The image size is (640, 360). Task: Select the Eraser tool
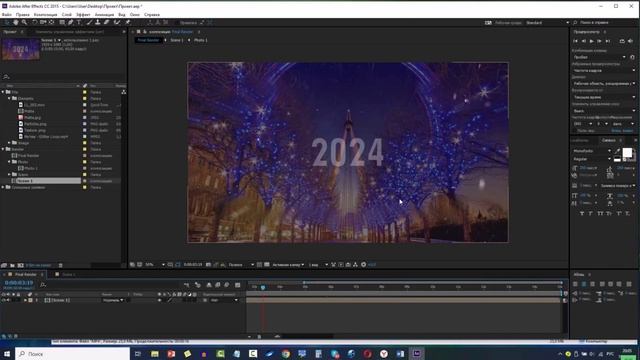(x=107, y=22)
